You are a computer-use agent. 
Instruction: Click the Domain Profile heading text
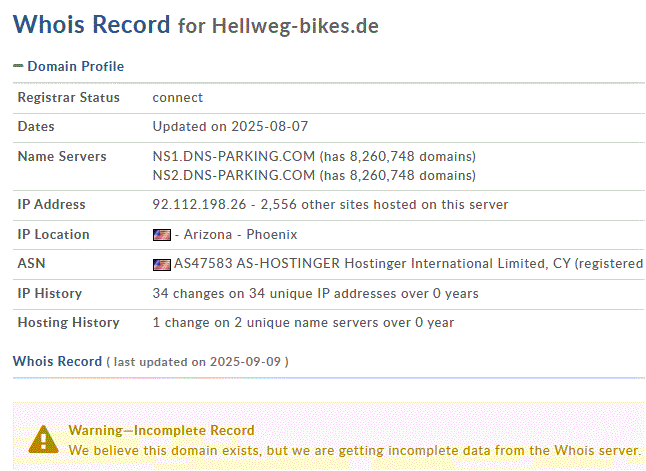[x=76, y=66]
